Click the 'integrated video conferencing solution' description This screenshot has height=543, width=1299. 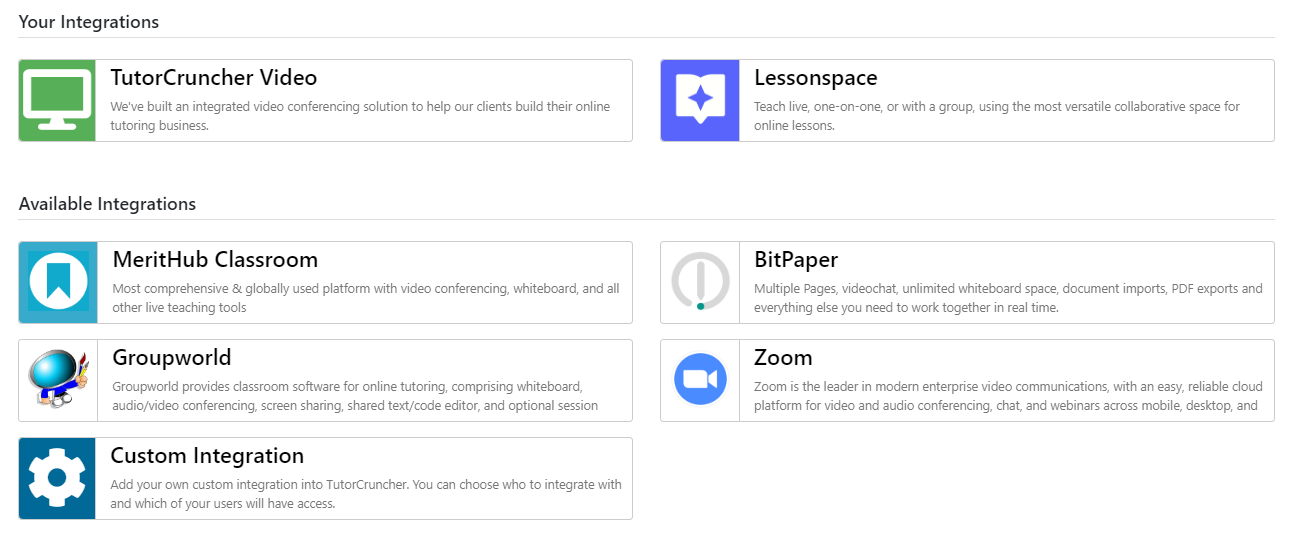[360, 116]
